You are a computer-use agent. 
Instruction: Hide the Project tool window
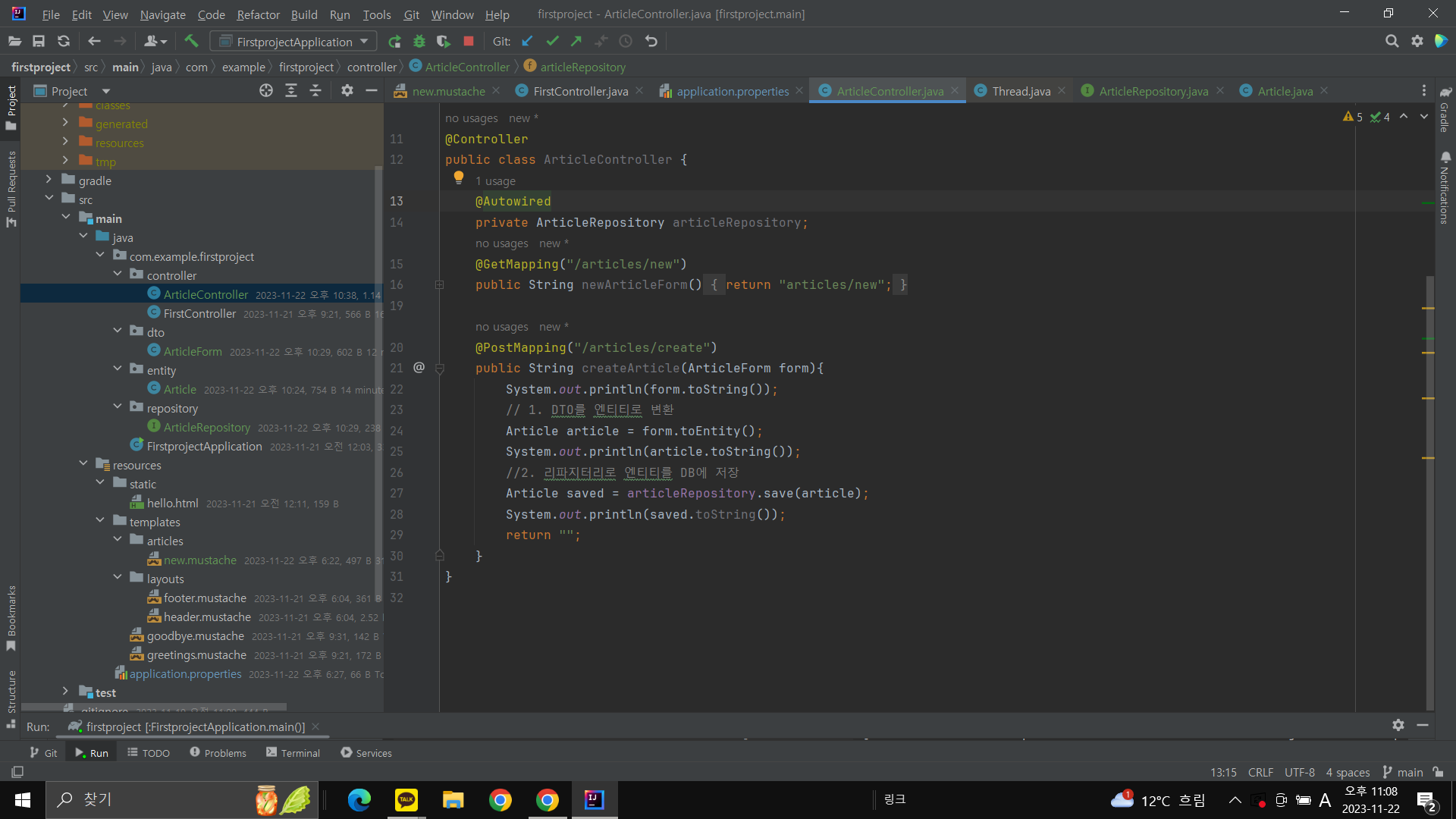click(x=372, y=91)
